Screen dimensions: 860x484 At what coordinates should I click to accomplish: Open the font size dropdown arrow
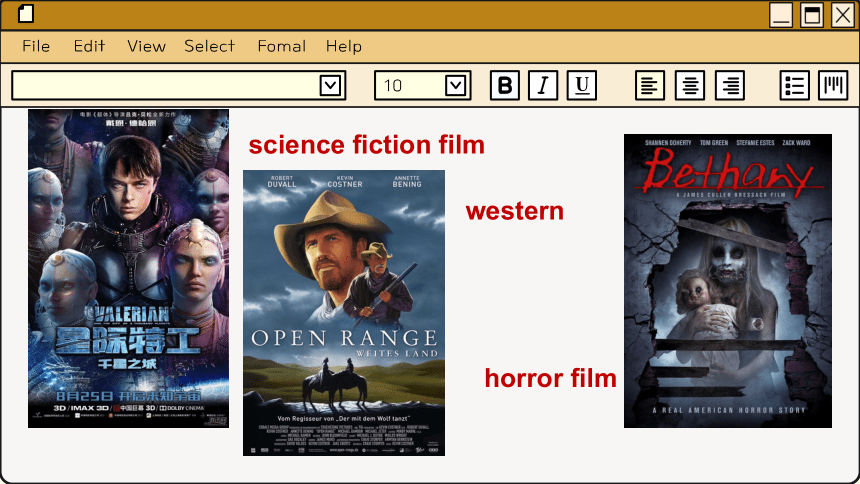point(455,86)
